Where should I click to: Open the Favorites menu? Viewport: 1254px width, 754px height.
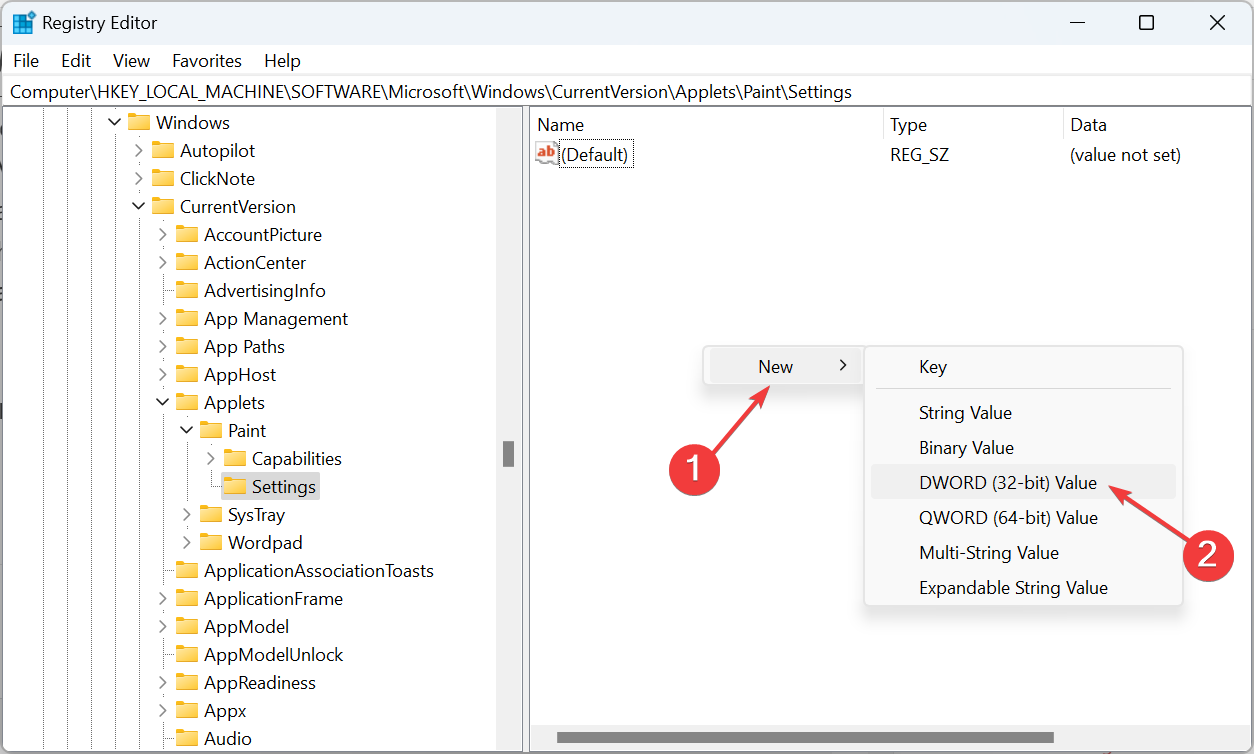pos(207,61)
